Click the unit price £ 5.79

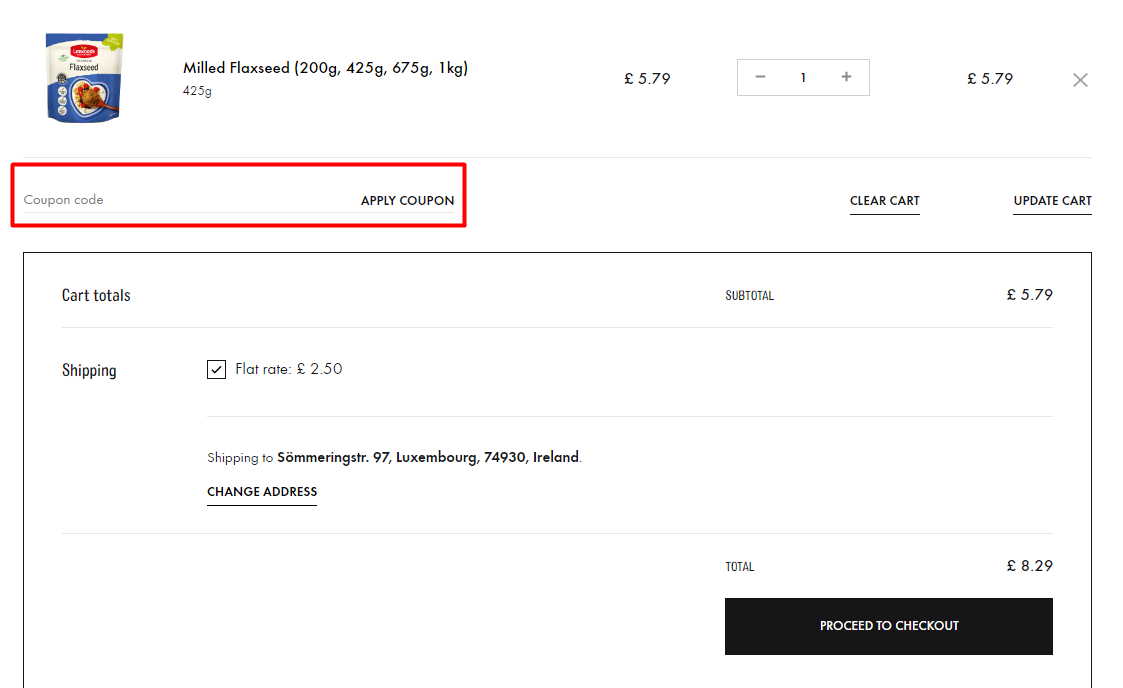(x=647, y=79)
